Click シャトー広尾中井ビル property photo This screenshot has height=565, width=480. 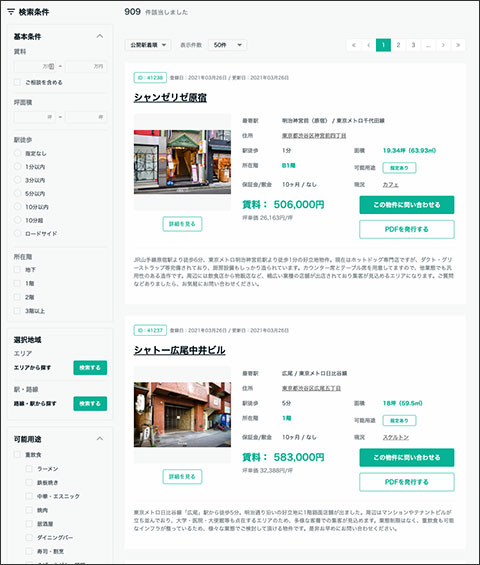[x=182, y=414]
